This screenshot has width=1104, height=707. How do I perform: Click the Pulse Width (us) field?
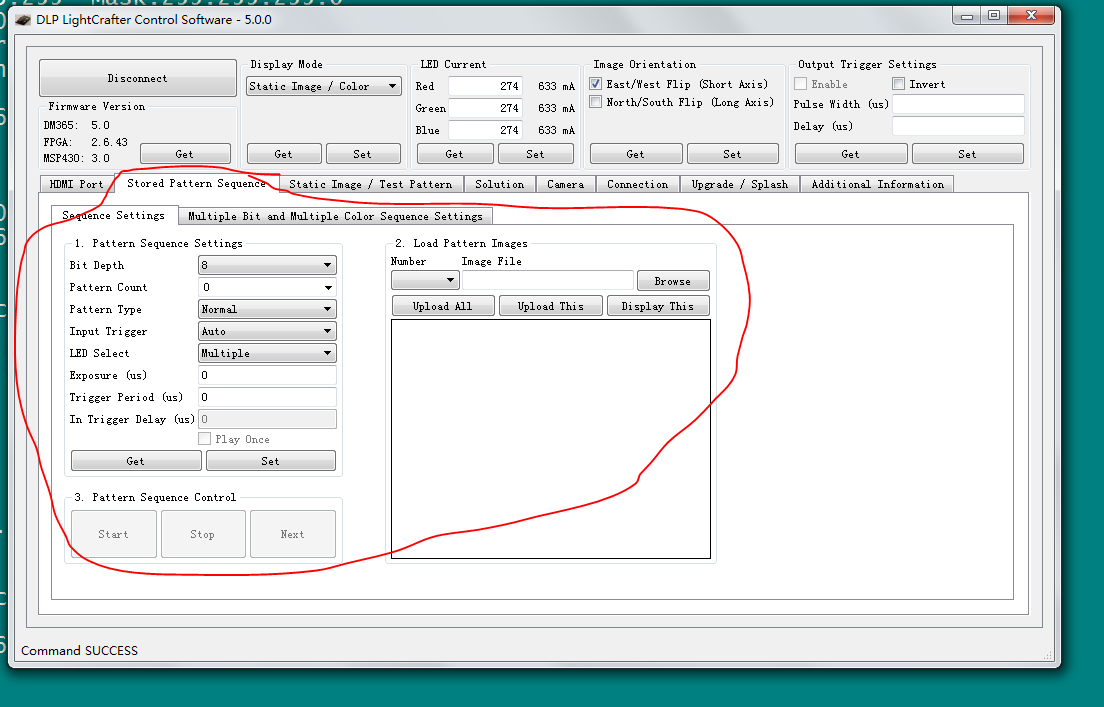tap(958, 104)
